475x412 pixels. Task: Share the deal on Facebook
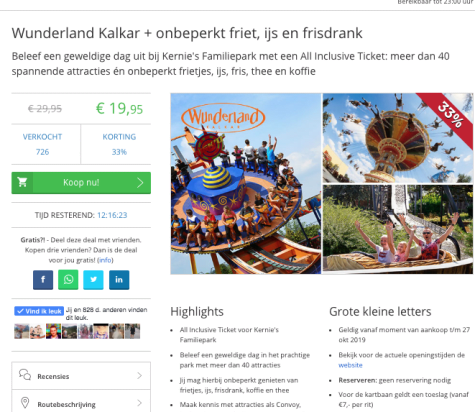click(43, 280)
